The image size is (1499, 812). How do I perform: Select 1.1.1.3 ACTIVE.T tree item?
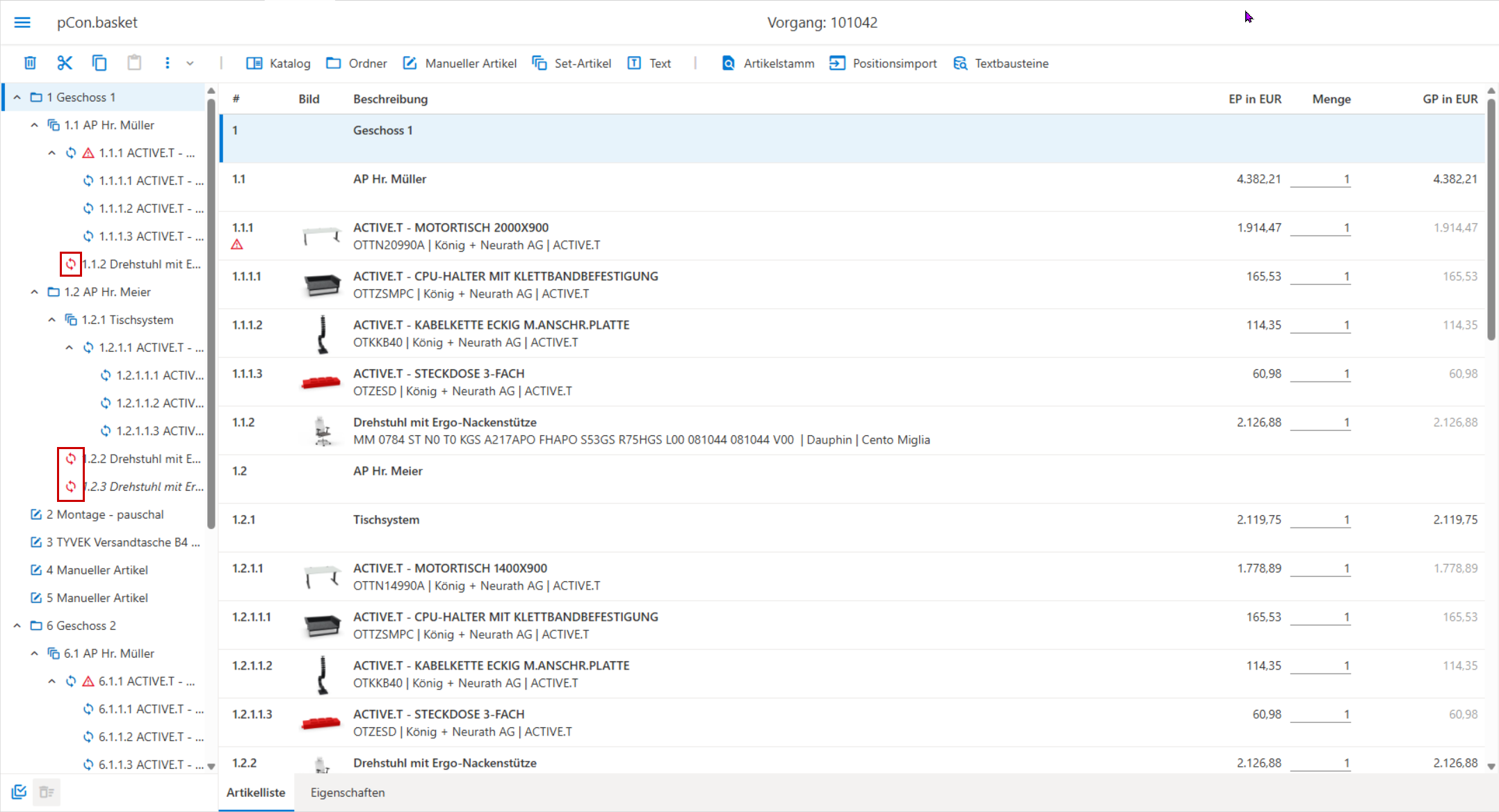143,236
